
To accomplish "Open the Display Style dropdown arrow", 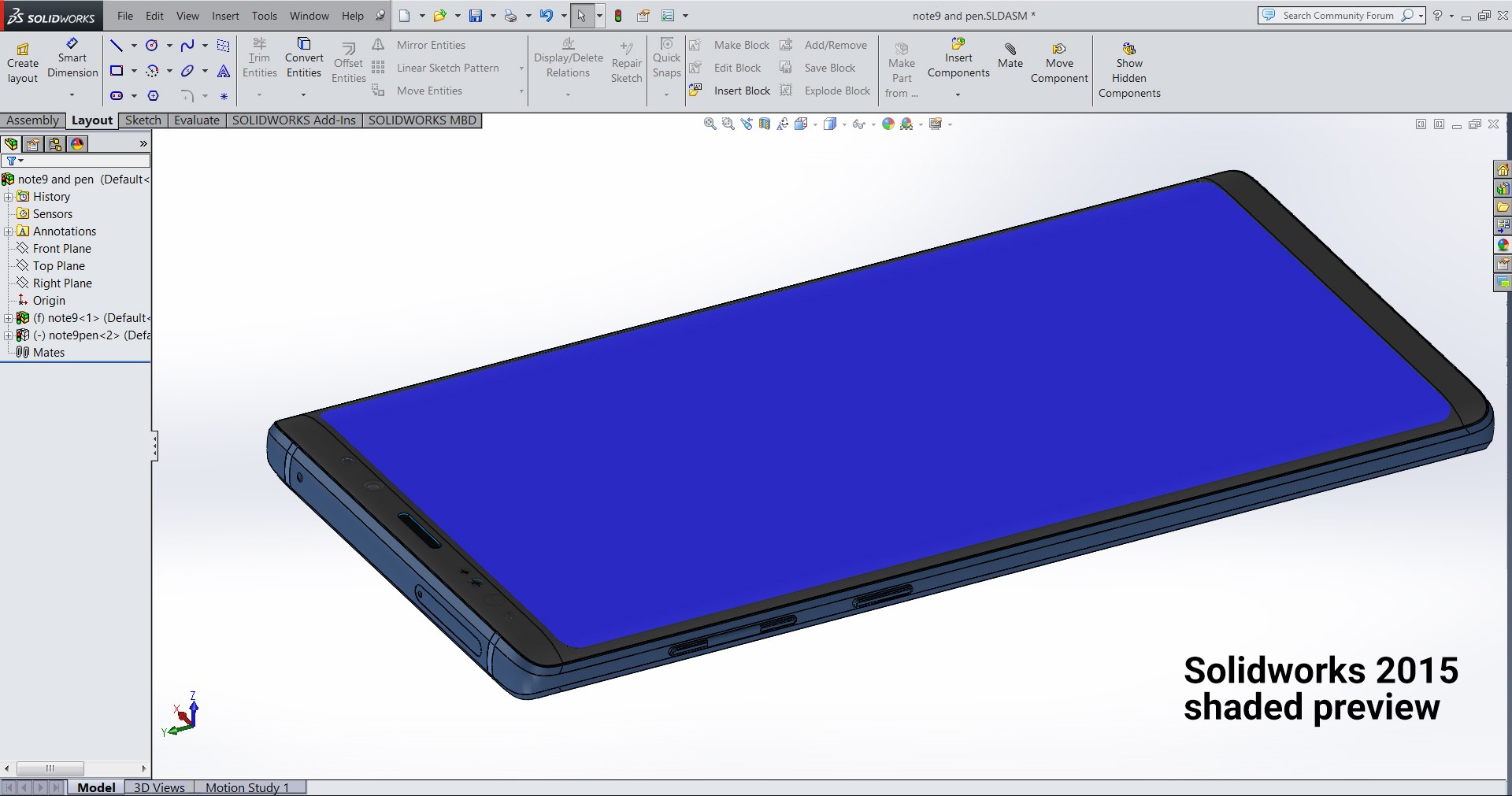I will coord(844,124).
